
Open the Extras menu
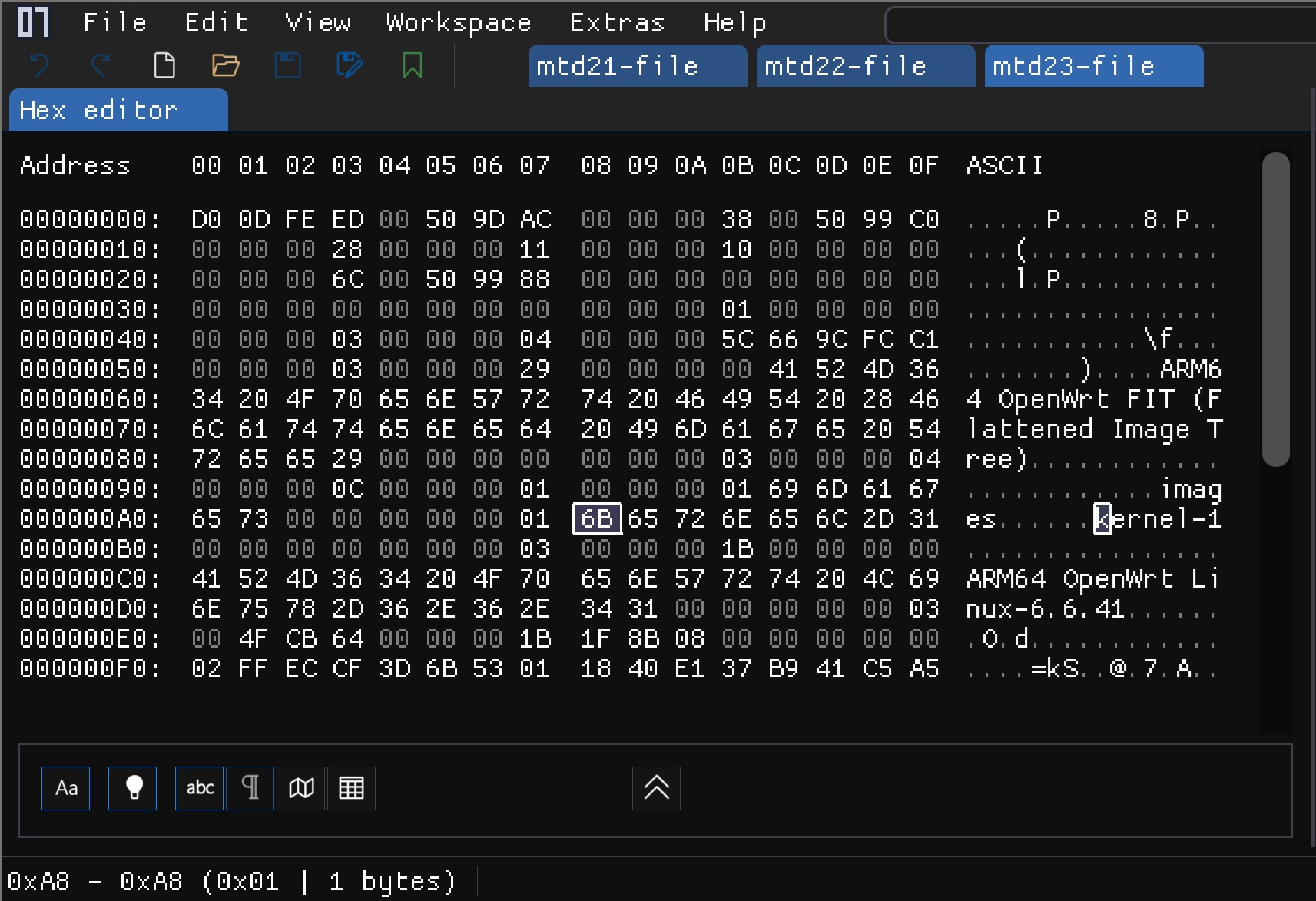617,23
